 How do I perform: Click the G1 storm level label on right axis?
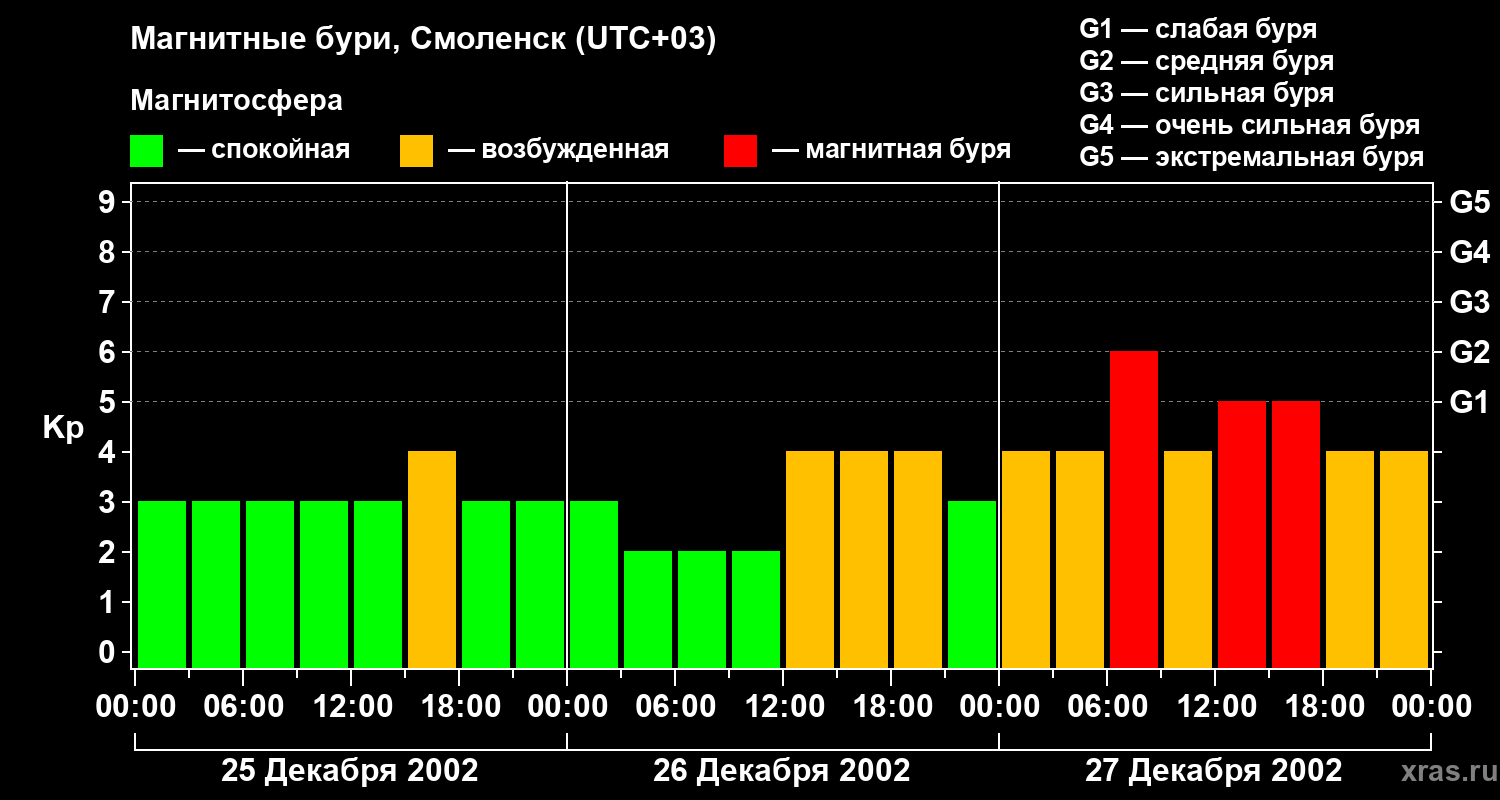(1469, 402)
